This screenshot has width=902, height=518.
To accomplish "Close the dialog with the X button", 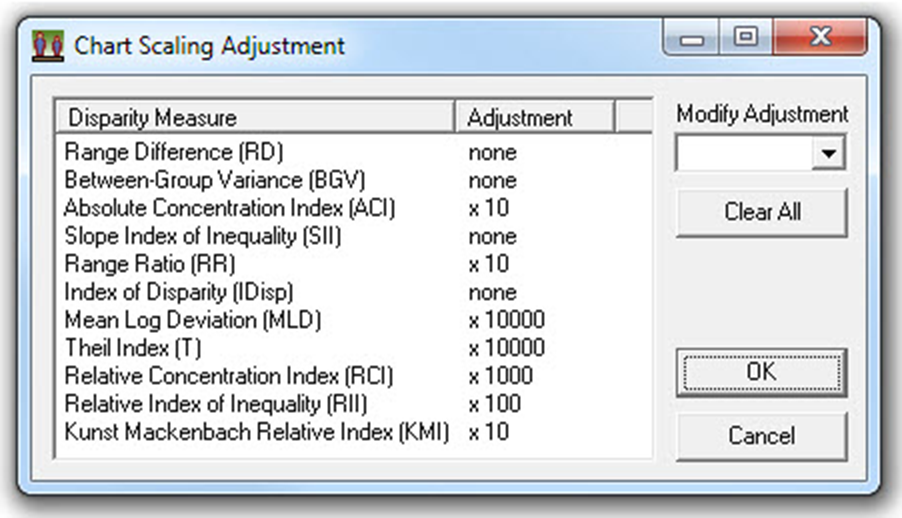I will 819,39.
